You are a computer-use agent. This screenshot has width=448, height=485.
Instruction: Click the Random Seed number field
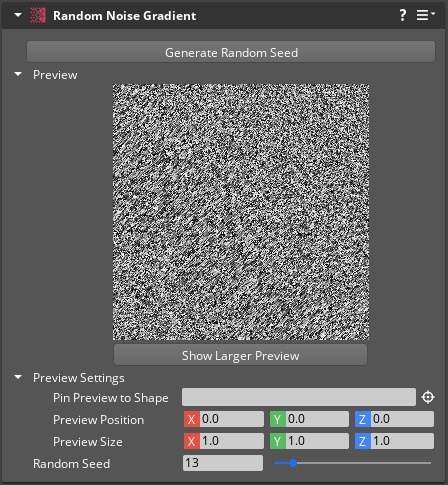(223, 463)
